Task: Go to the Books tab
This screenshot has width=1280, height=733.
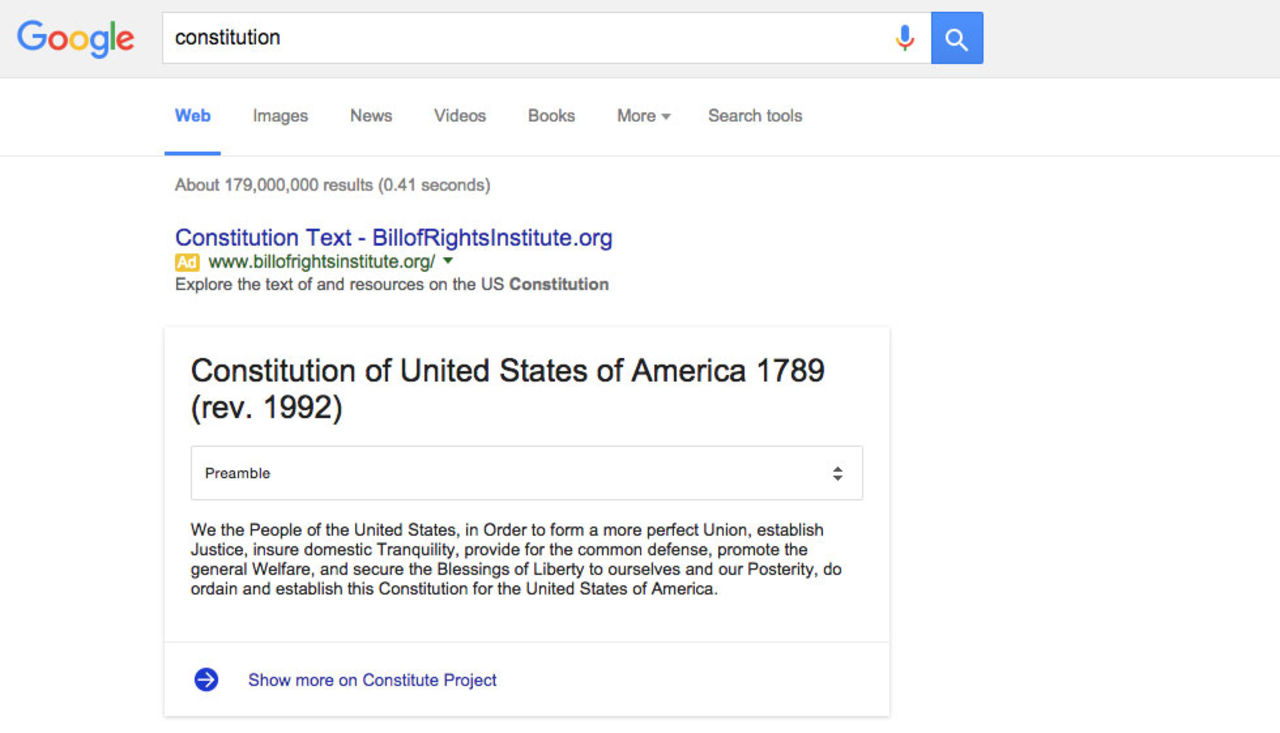Action: coord(551,116)
